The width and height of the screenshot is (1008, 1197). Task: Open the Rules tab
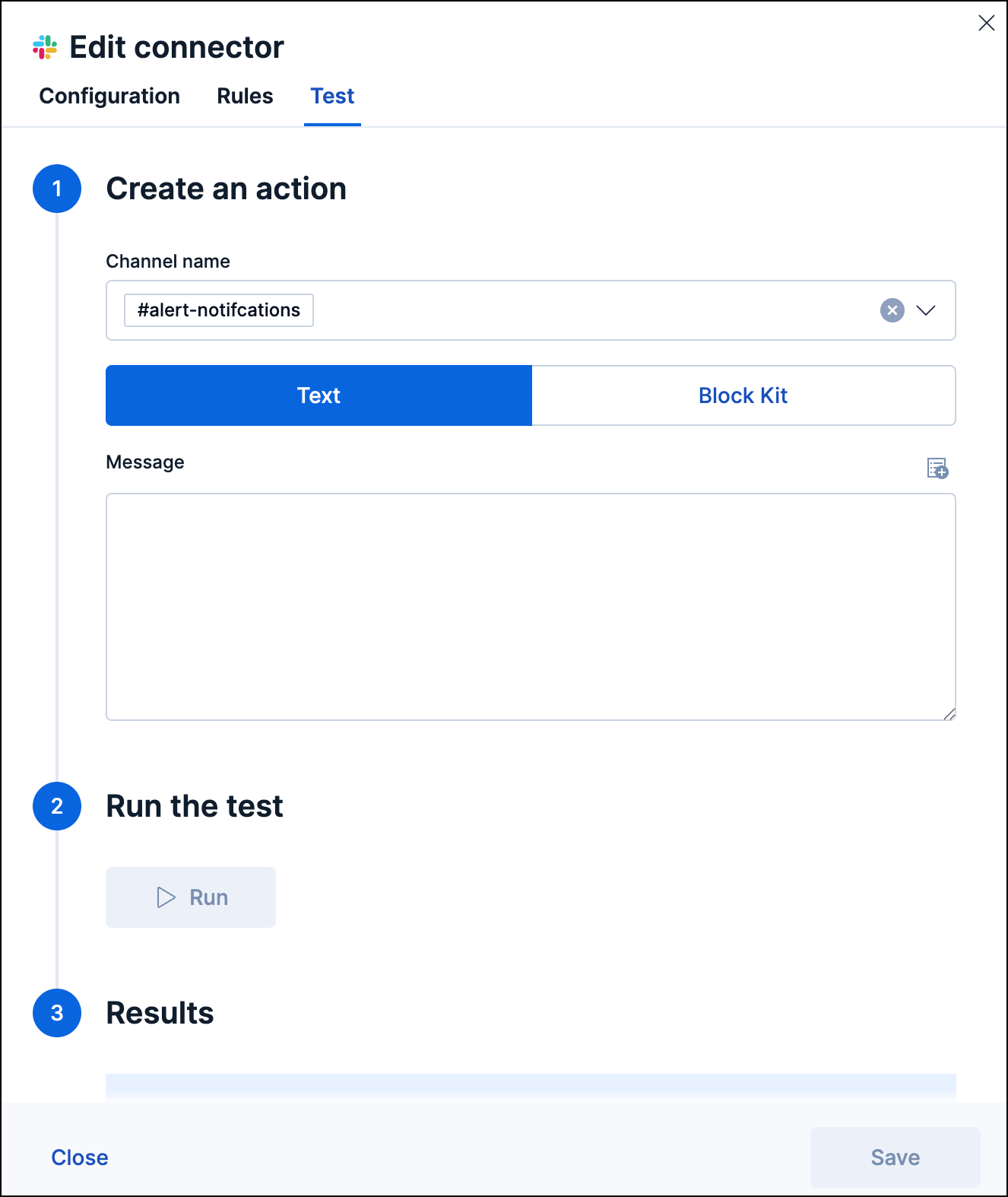pyautogui.click(x=244, y=96)
